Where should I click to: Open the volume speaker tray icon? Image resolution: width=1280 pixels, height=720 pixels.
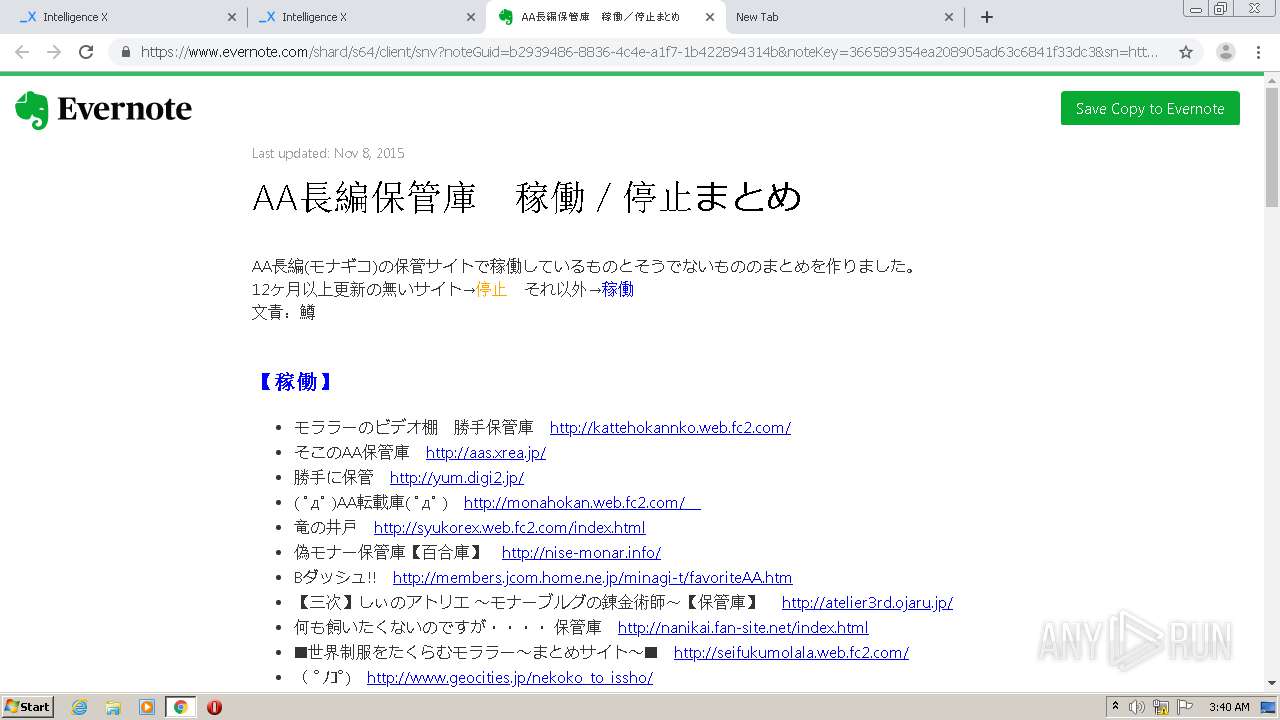click(x=1138, y=707)
